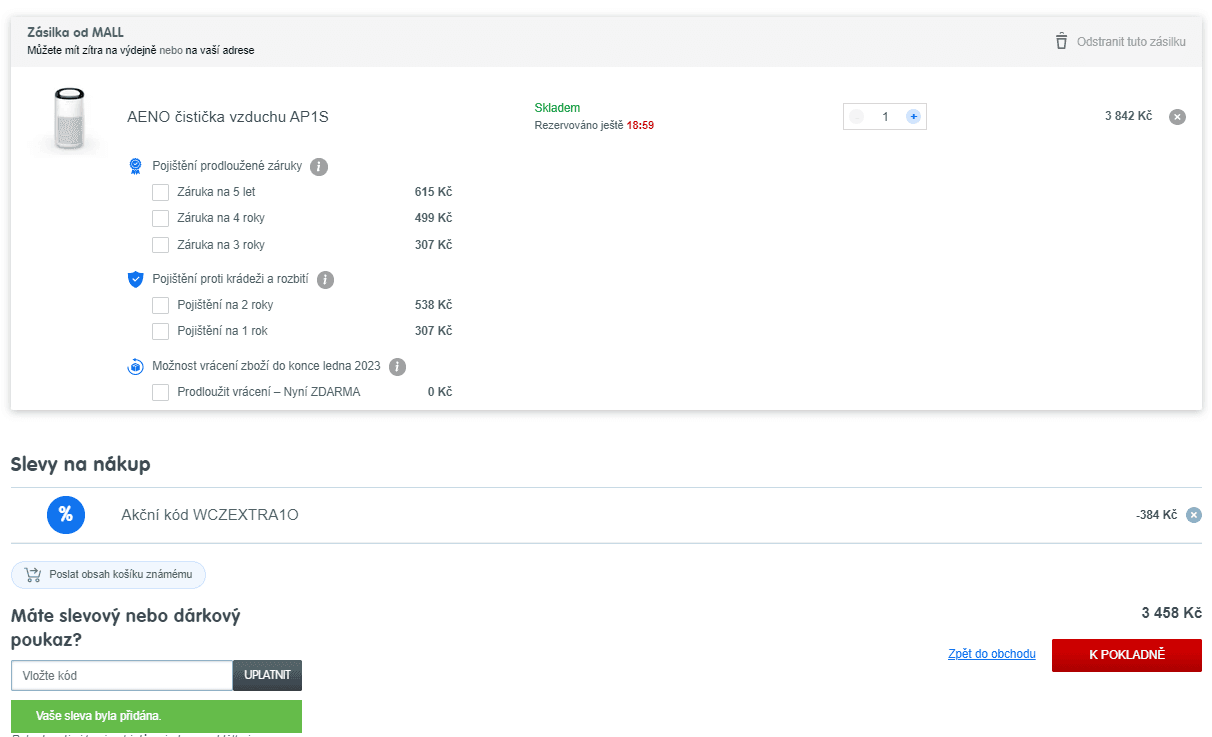
Task: Click the 499 Kč warranty price
Action: (x=433, y=218)
